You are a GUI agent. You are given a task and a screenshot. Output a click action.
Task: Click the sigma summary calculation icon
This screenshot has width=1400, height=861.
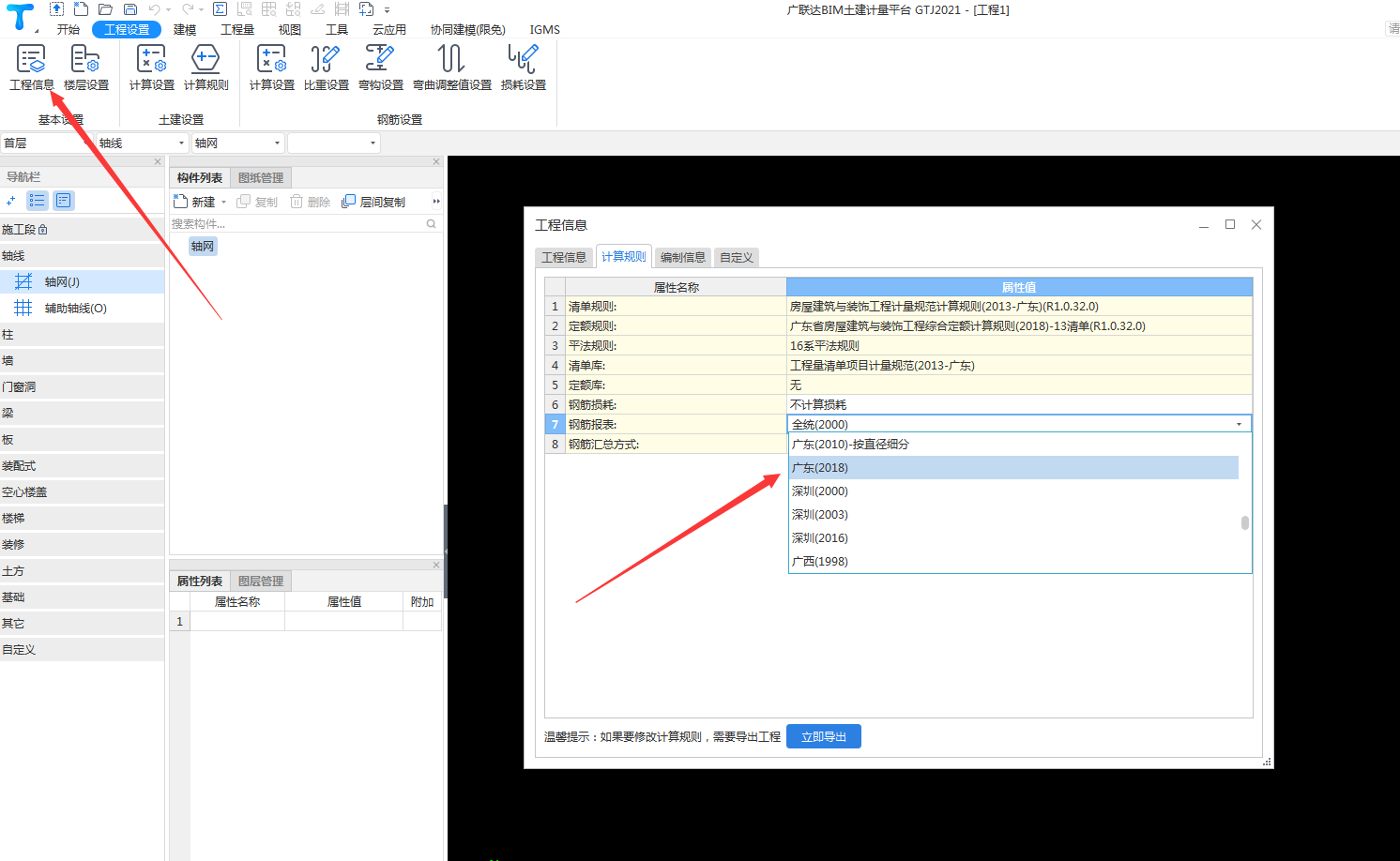[220, 9]
